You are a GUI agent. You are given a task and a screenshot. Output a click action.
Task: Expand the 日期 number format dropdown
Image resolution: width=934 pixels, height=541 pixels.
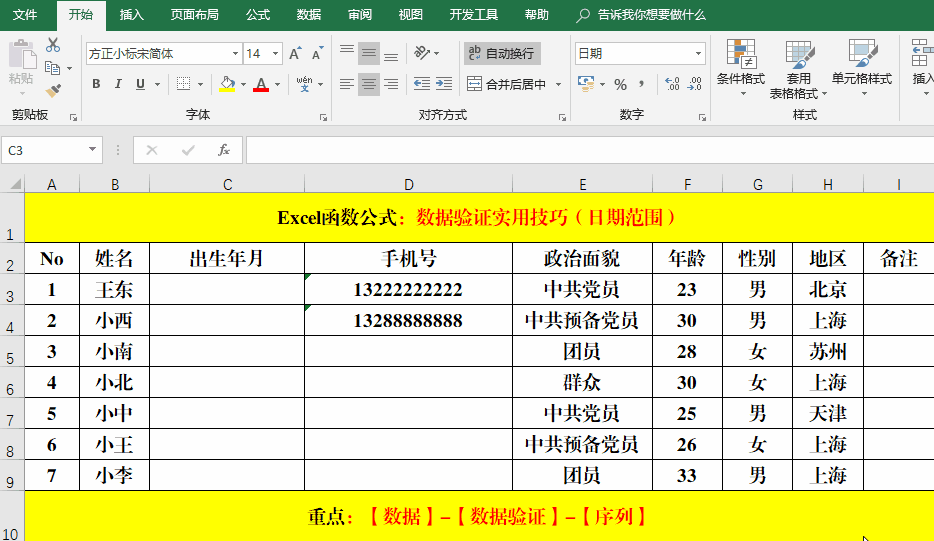coord(698,54)
